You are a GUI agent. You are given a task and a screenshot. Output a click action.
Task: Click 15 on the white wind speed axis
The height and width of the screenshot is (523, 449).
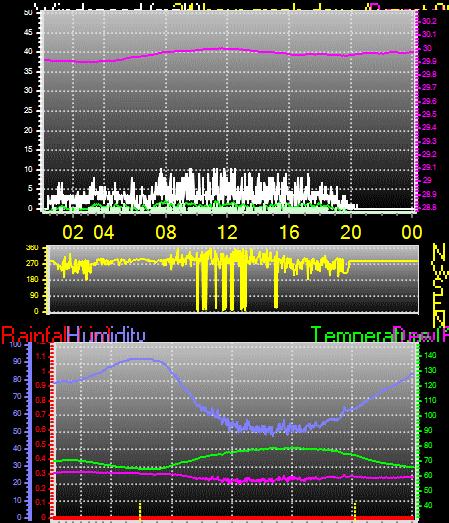[x=28, y=149]
